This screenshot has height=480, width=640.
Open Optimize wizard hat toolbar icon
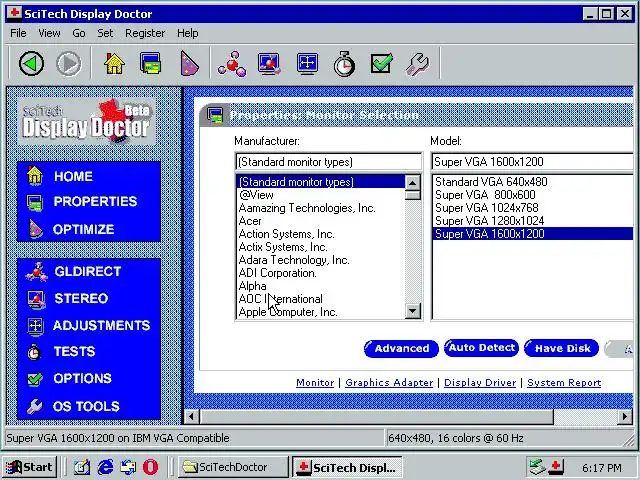(x=189, y=63)
